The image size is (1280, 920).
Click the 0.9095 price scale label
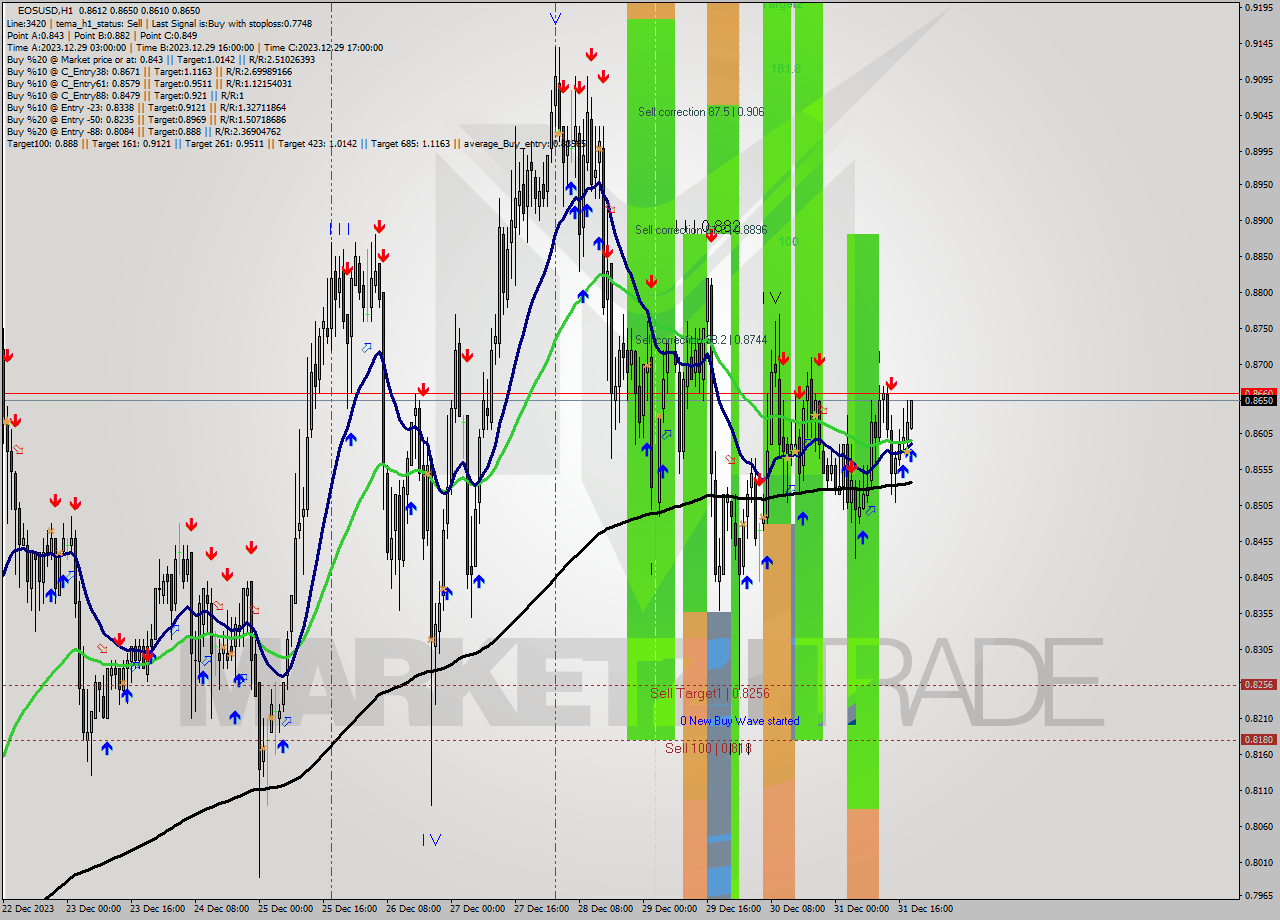(x=1258, y=80)
